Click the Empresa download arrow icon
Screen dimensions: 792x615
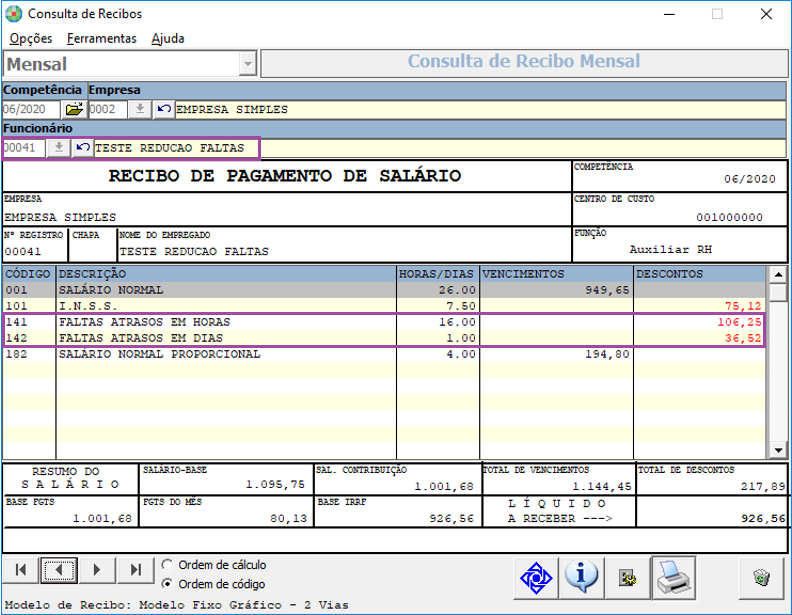click(x=140, y=109)
